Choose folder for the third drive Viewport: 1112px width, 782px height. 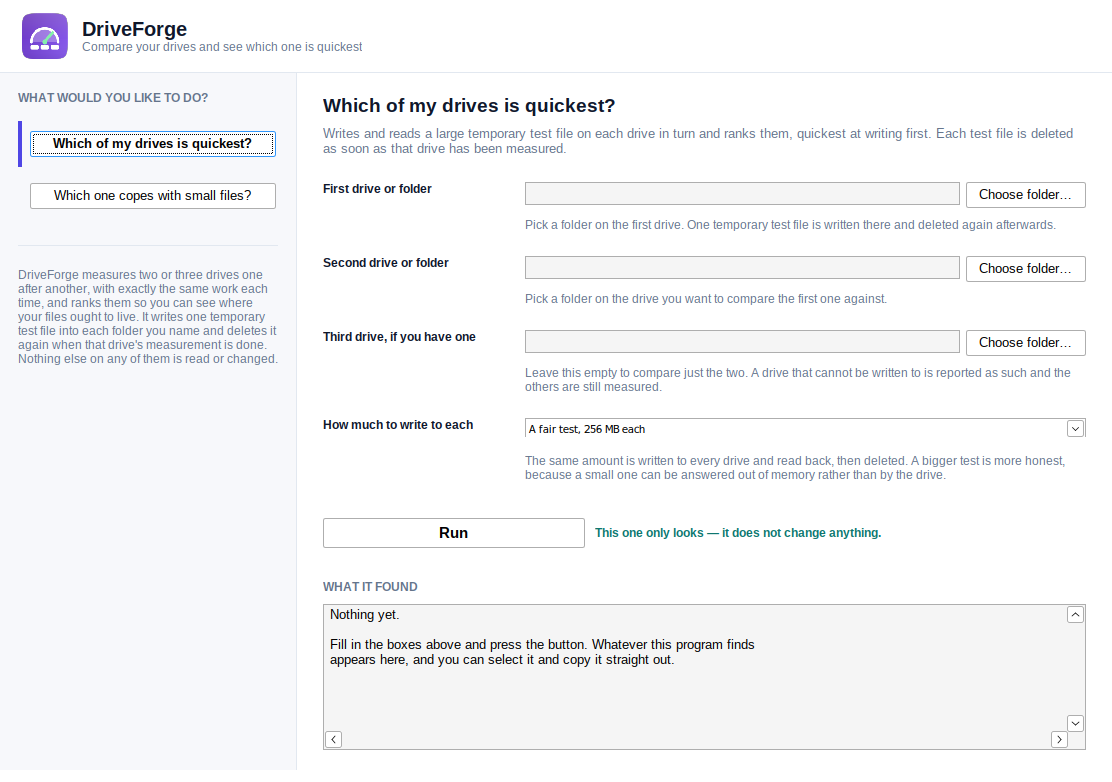point(1025,342)
